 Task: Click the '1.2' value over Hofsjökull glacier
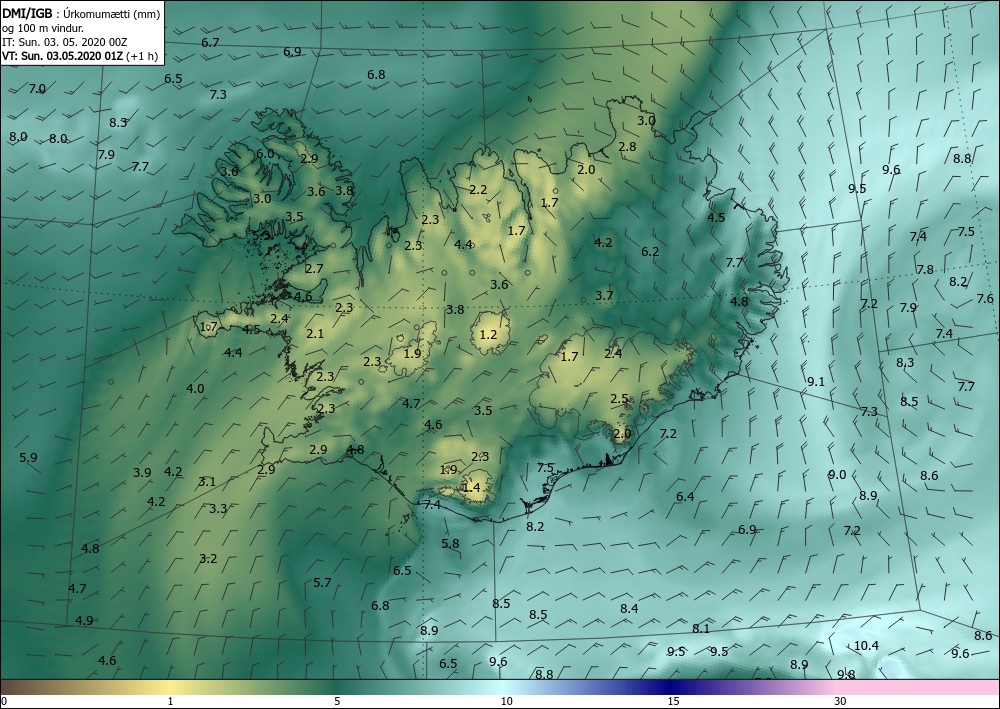(x=488, y=335)
